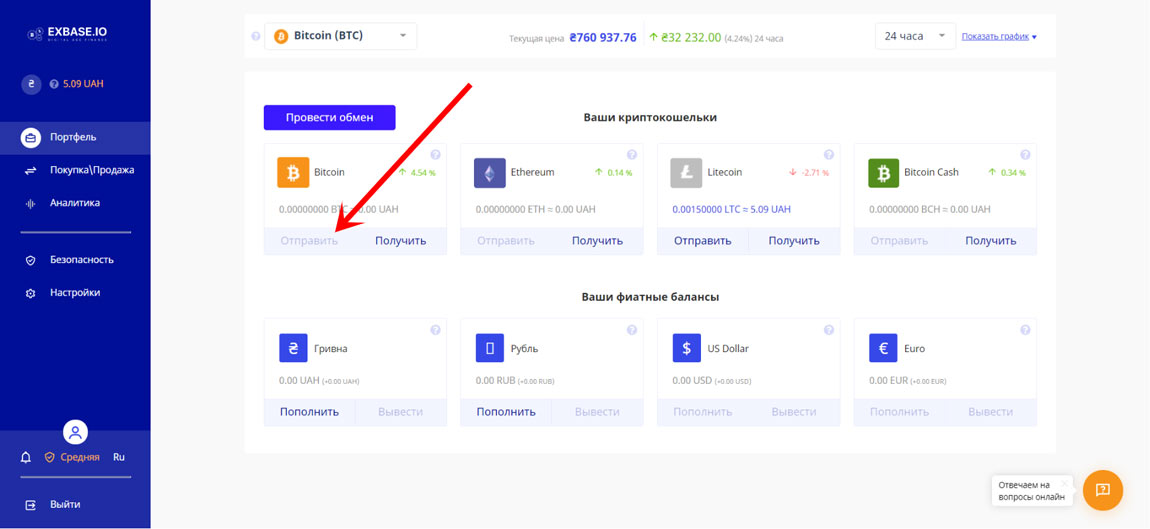Go to Аналитика in the sidebar
The height and width of the screenshot is (529, 1150).
pyautogui.click(x=75, y=203)
